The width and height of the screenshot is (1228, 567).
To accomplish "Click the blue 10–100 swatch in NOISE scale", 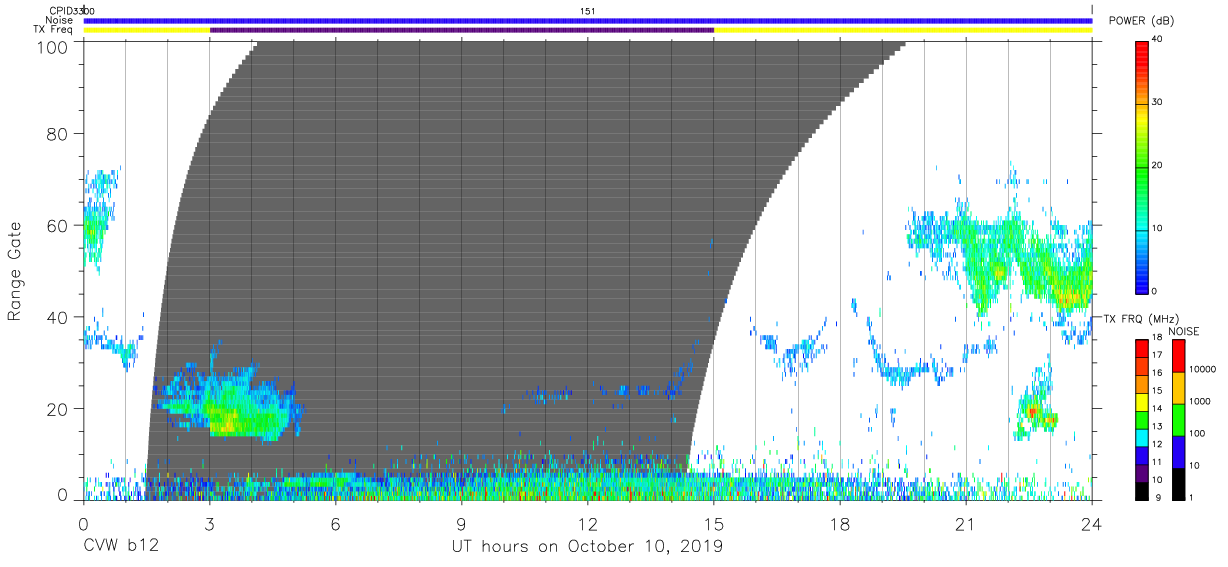I will 1178,451.
